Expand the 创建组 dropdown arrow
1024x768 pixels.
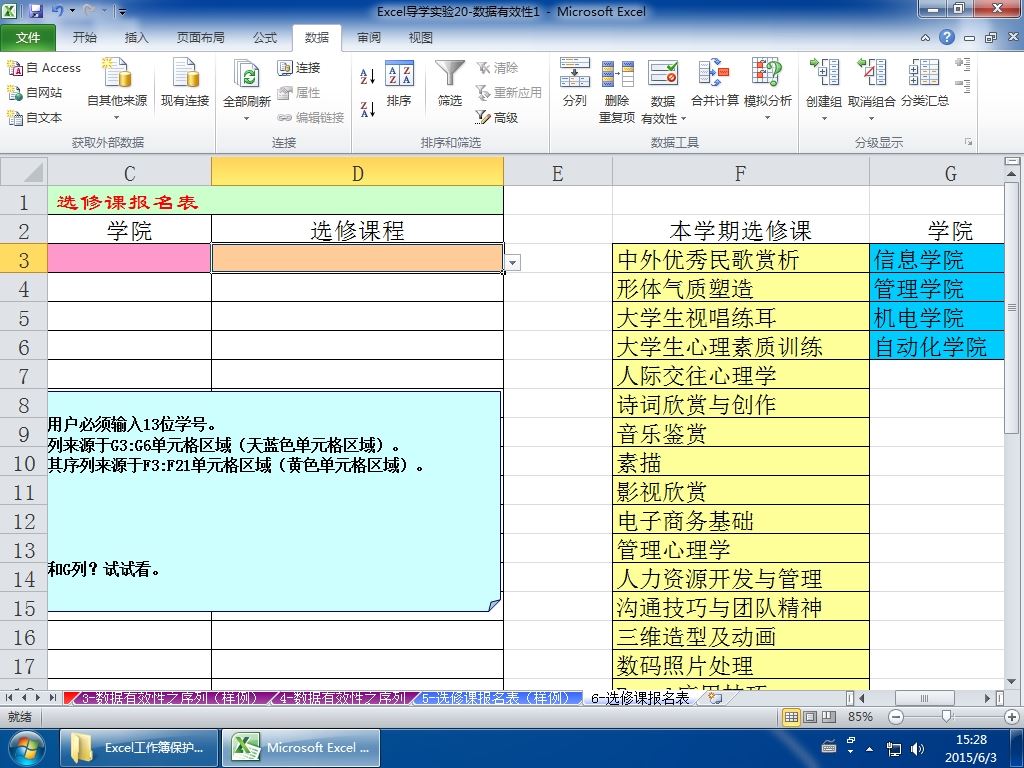824,119
